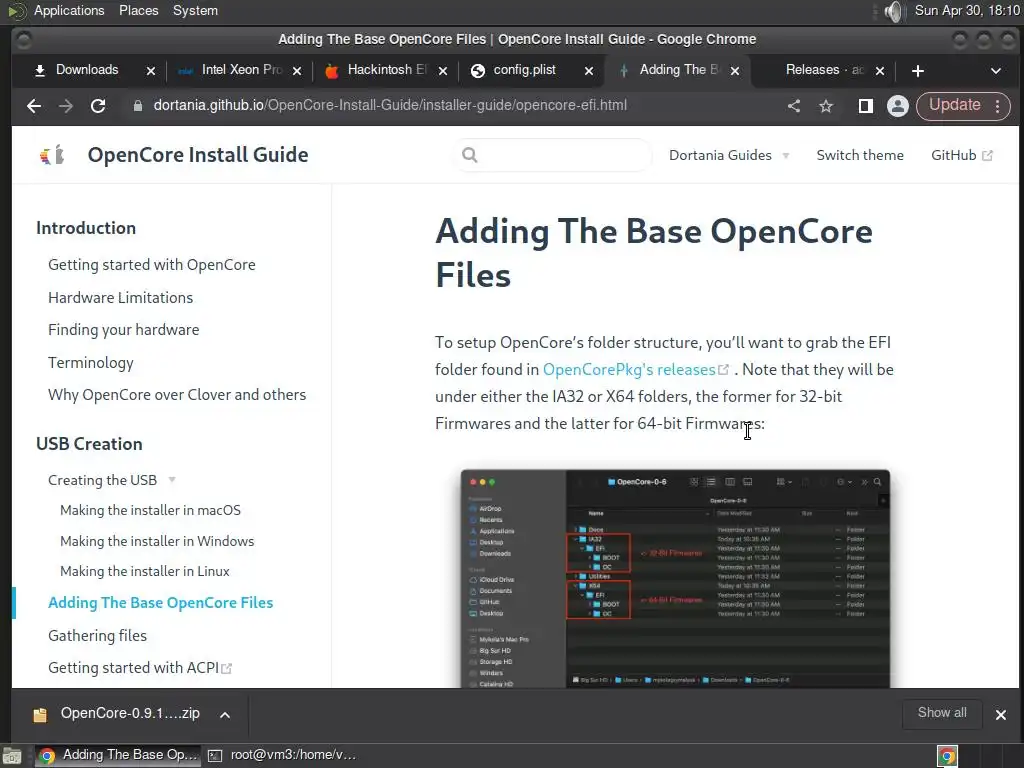Close the Releases tab
This screenshot has width=1024, height=768.
[x=880, y=71]
